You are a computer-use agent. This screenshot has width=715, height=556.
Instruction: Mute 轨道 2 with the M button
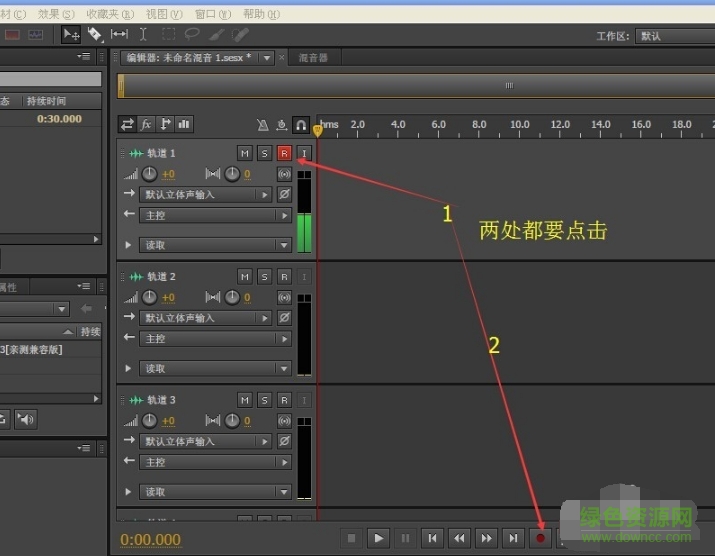245,276
